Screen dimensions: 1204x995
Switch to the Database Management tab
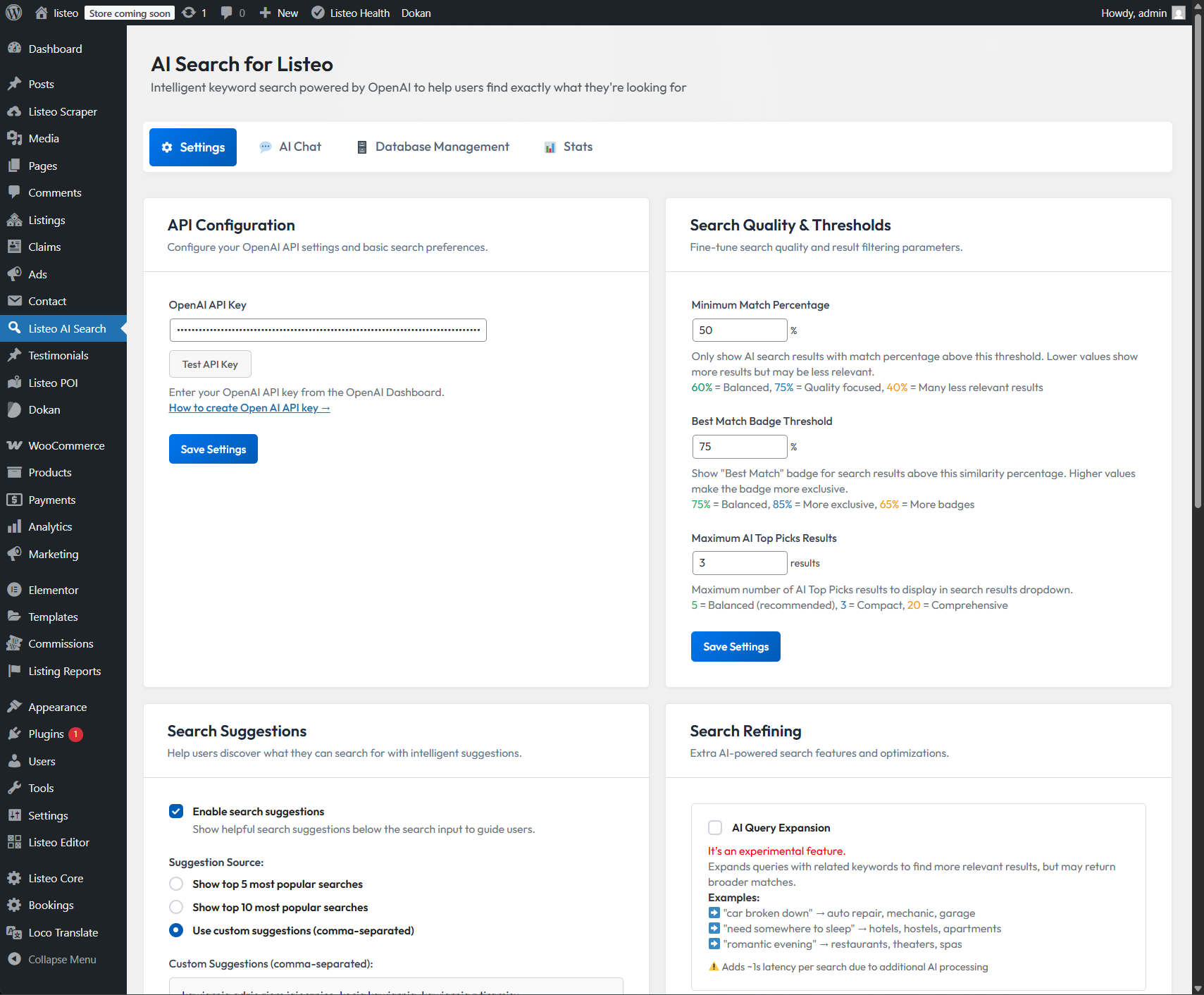[433, 147]
